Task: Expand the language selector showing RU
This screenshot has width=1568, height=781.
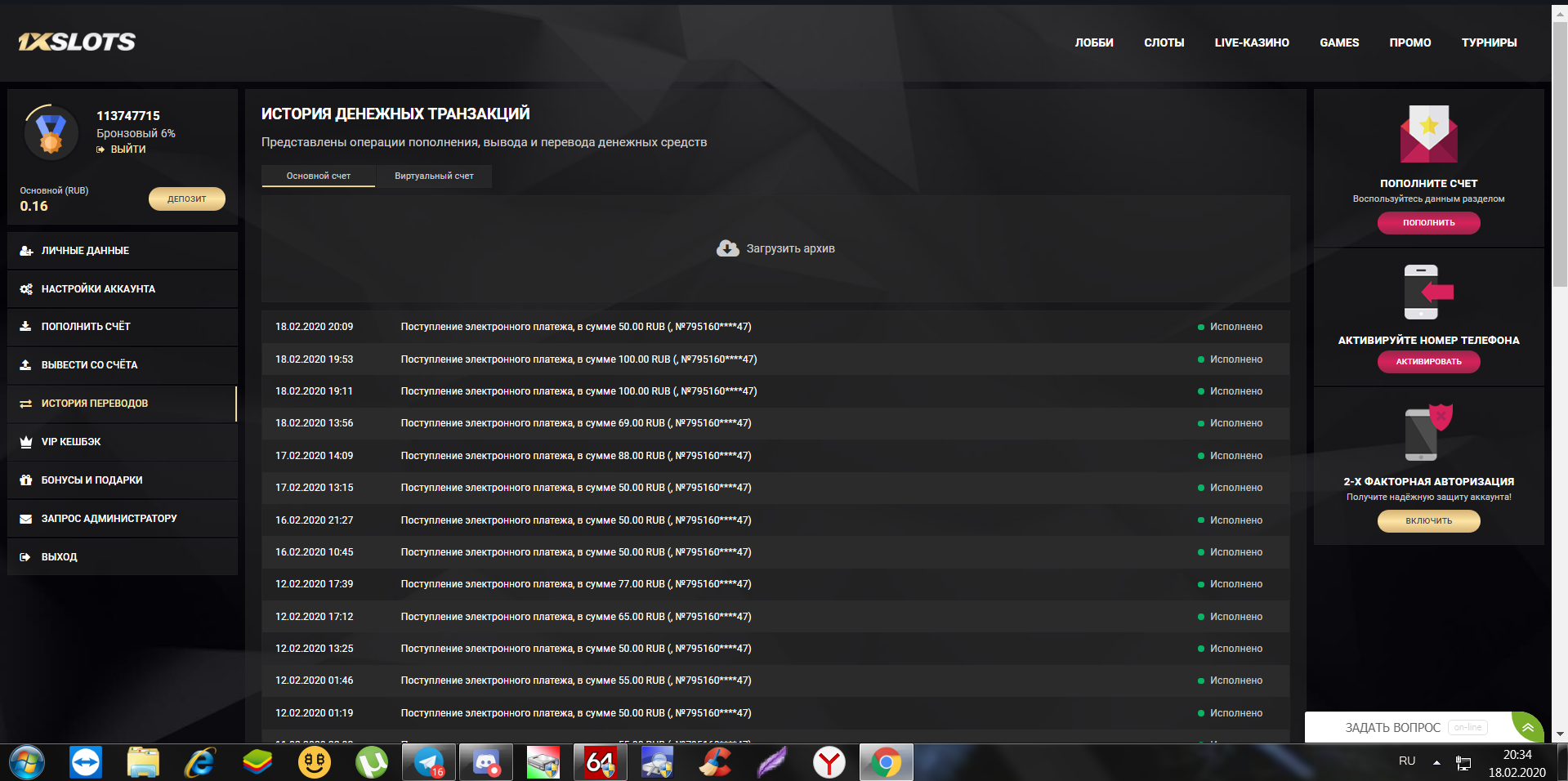Action: pyautogui.click(x=1407, y=761)
